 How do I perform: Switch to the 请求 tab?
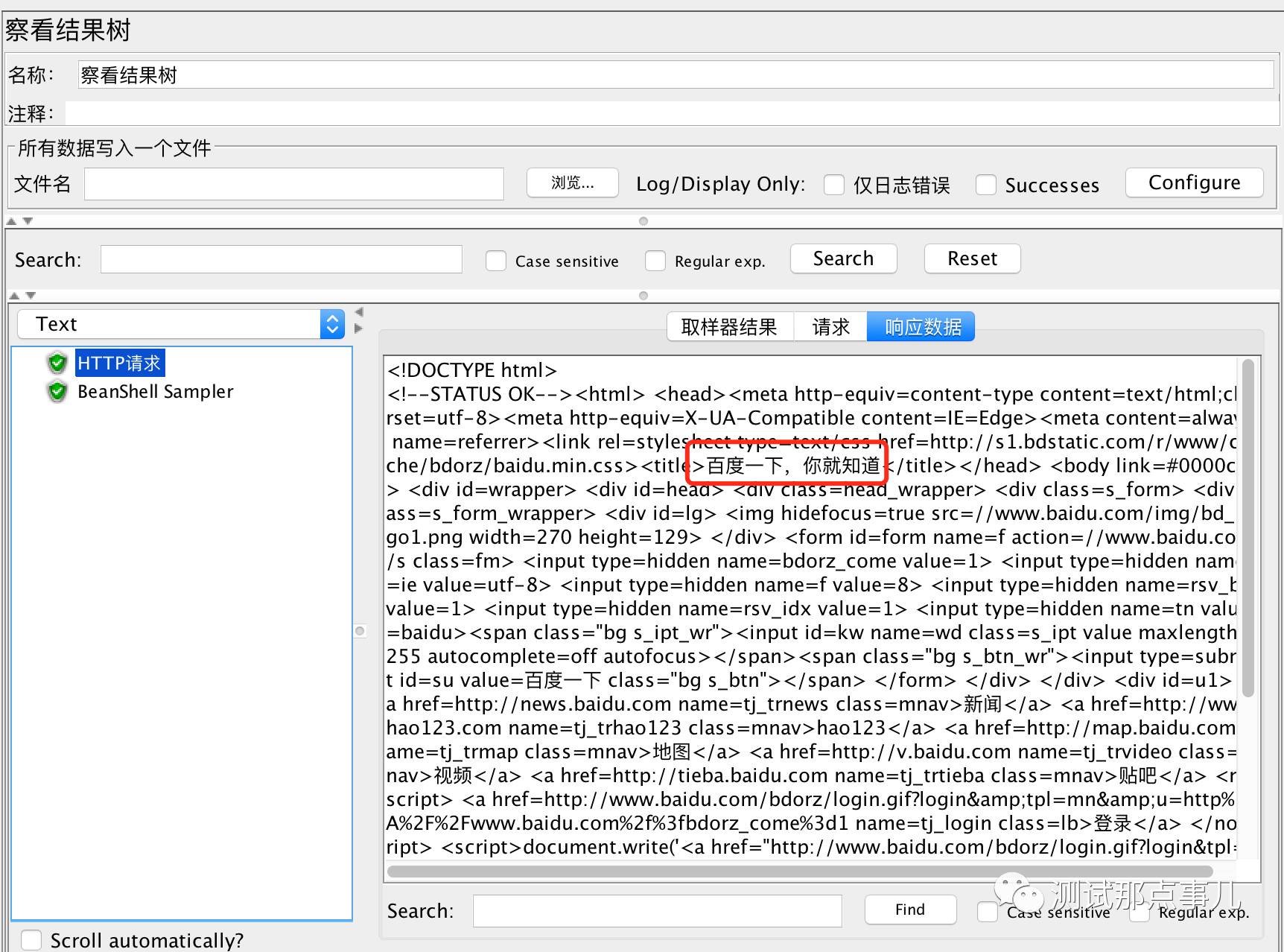(x=830, y=326)
